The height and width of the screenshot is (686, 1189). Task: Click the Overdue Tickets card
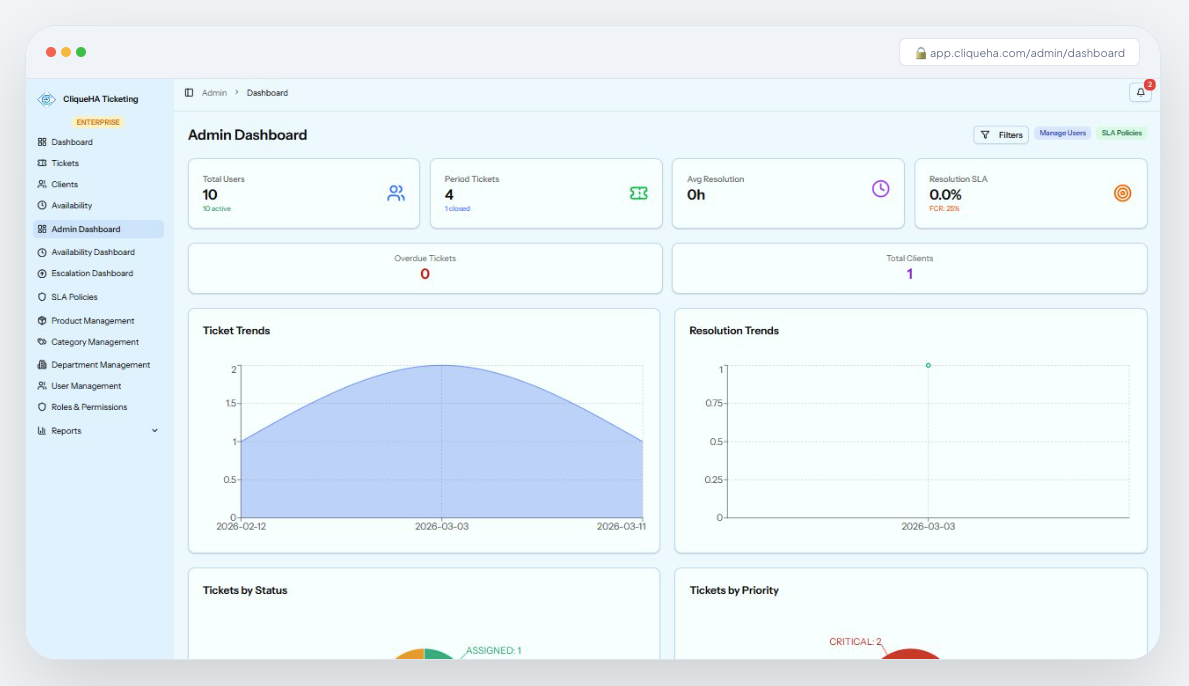tap(425, 268)
